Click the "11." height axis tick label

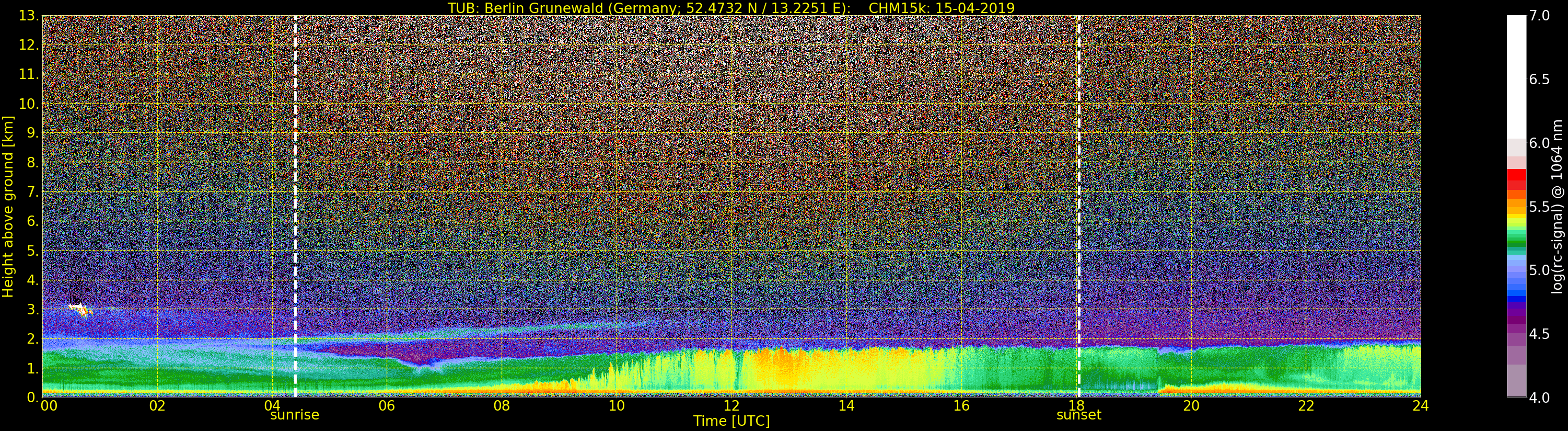pyautogui.click(x=29, y=74)
